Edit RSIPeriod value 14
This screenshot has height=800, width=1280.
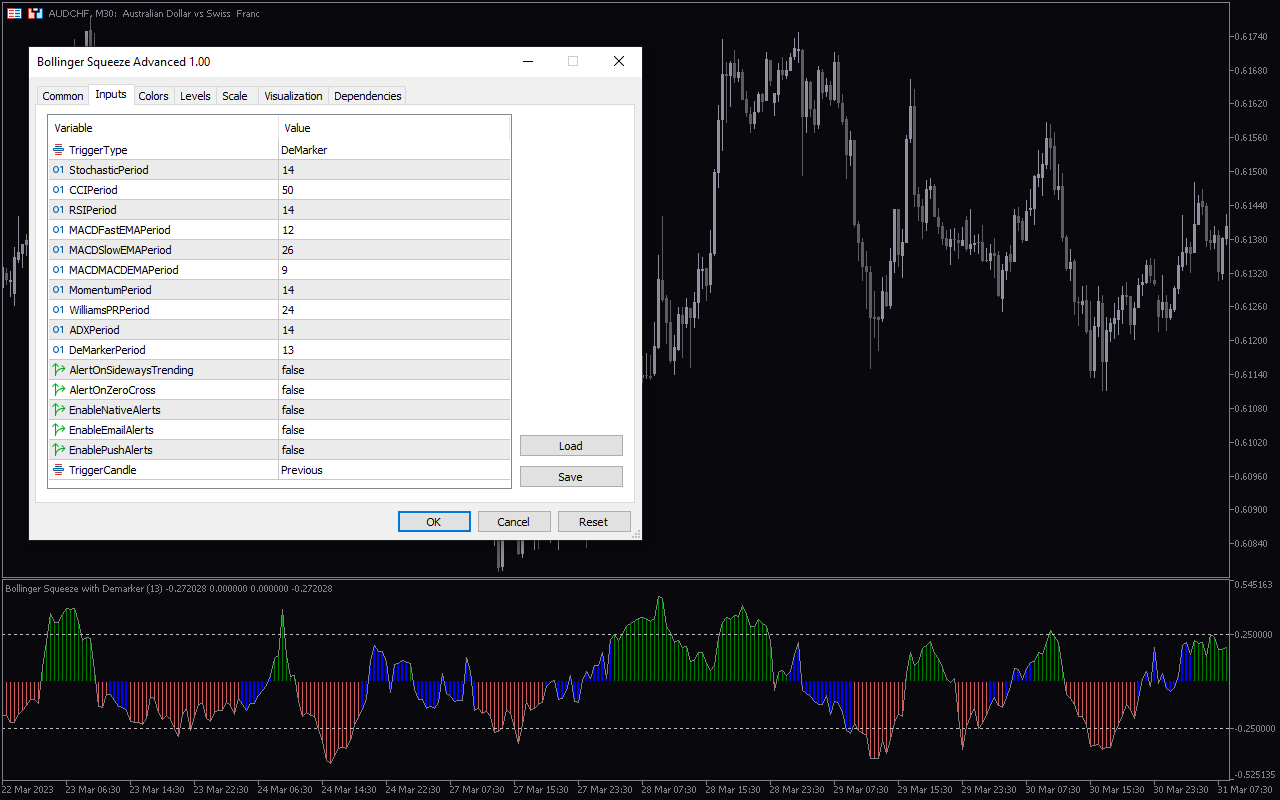coord(394,210)
